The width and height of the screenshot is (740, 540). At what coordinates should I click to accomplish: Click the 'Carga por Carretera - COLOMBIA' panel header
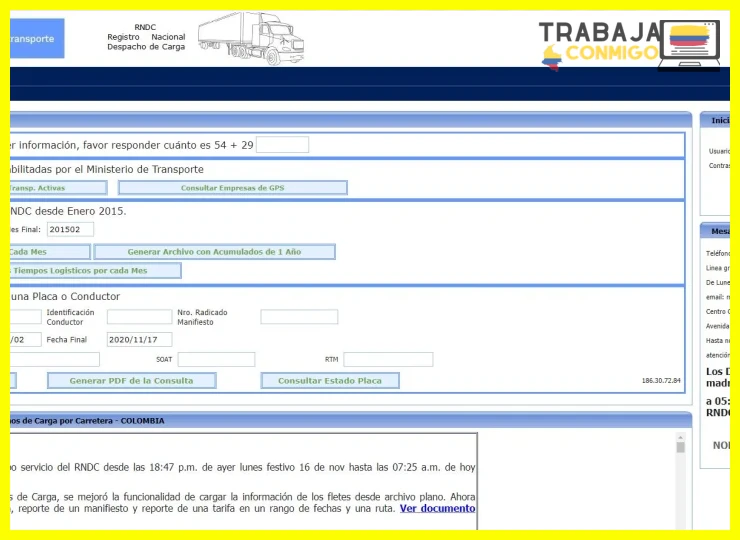tap(351, 421)
